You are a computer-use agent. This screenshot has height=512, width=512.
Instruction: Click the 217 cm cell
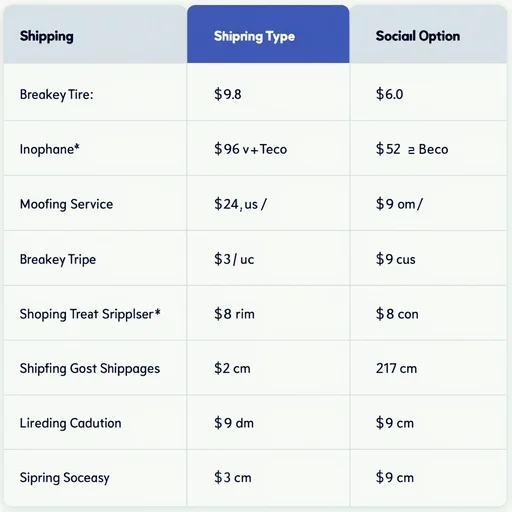point(396,369)
